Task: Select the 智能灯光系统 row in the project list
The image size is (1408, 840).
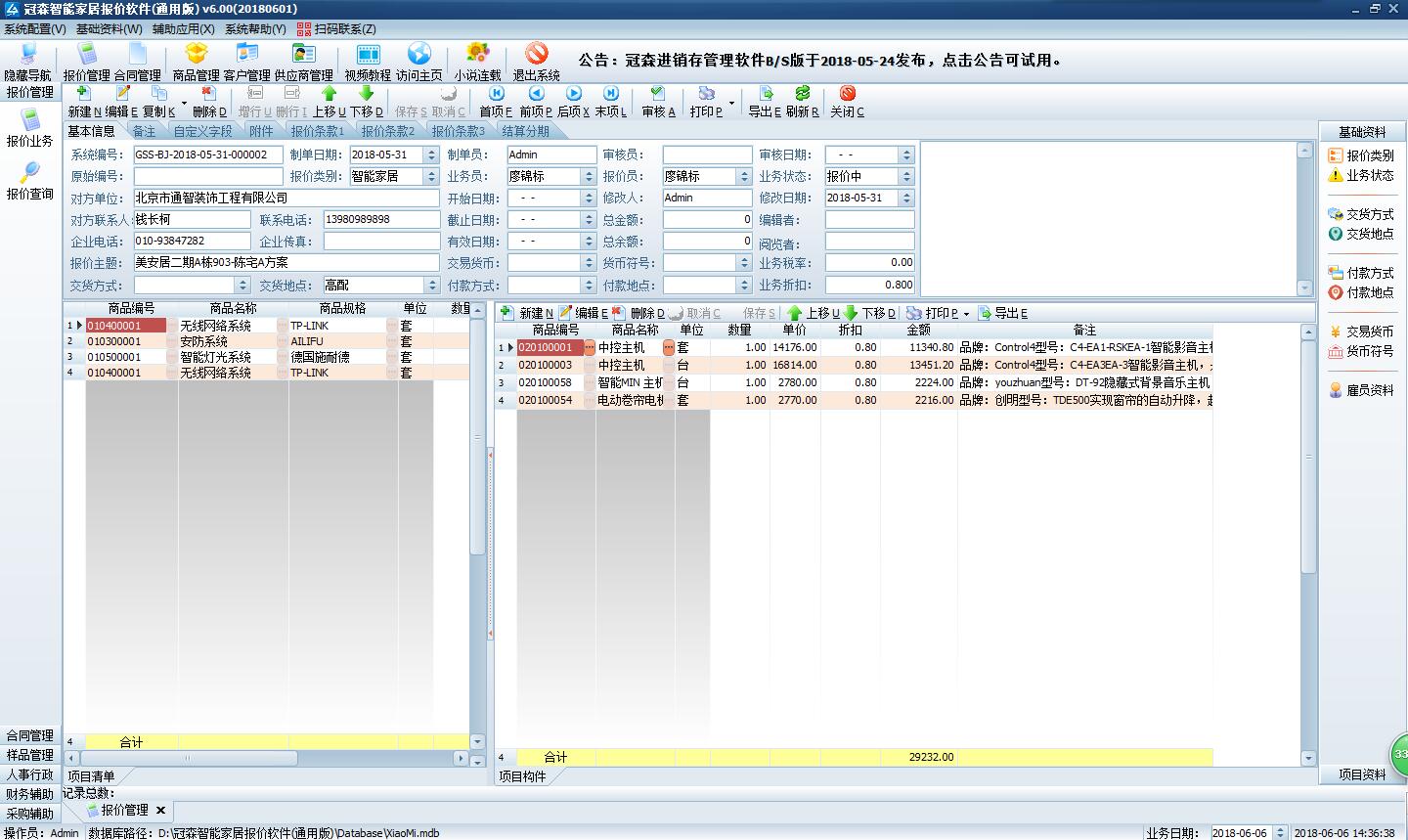Action: click(x=267, y=357)
